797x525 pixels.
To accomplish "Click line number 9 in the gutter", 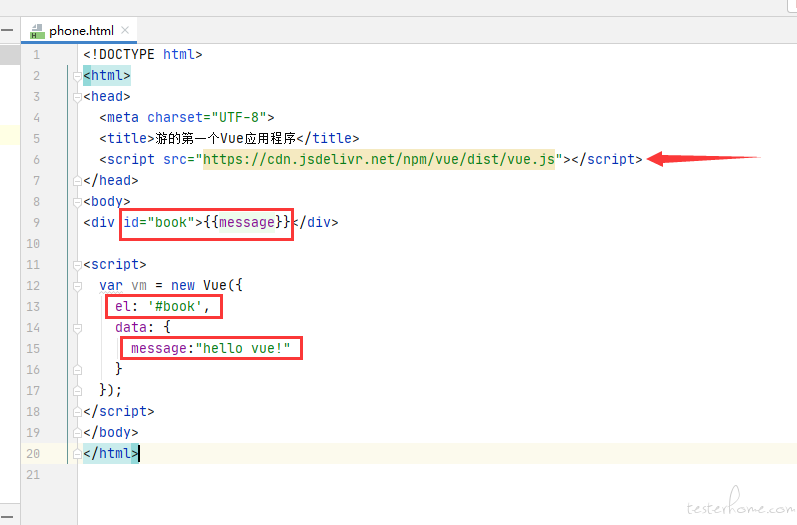I will 37,223.
